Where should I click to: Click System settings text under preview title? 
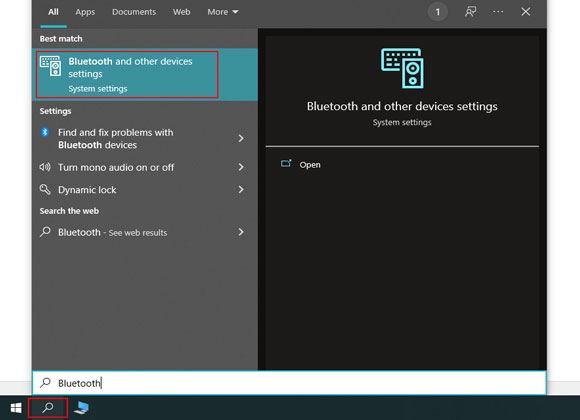[x=402, y=122]
